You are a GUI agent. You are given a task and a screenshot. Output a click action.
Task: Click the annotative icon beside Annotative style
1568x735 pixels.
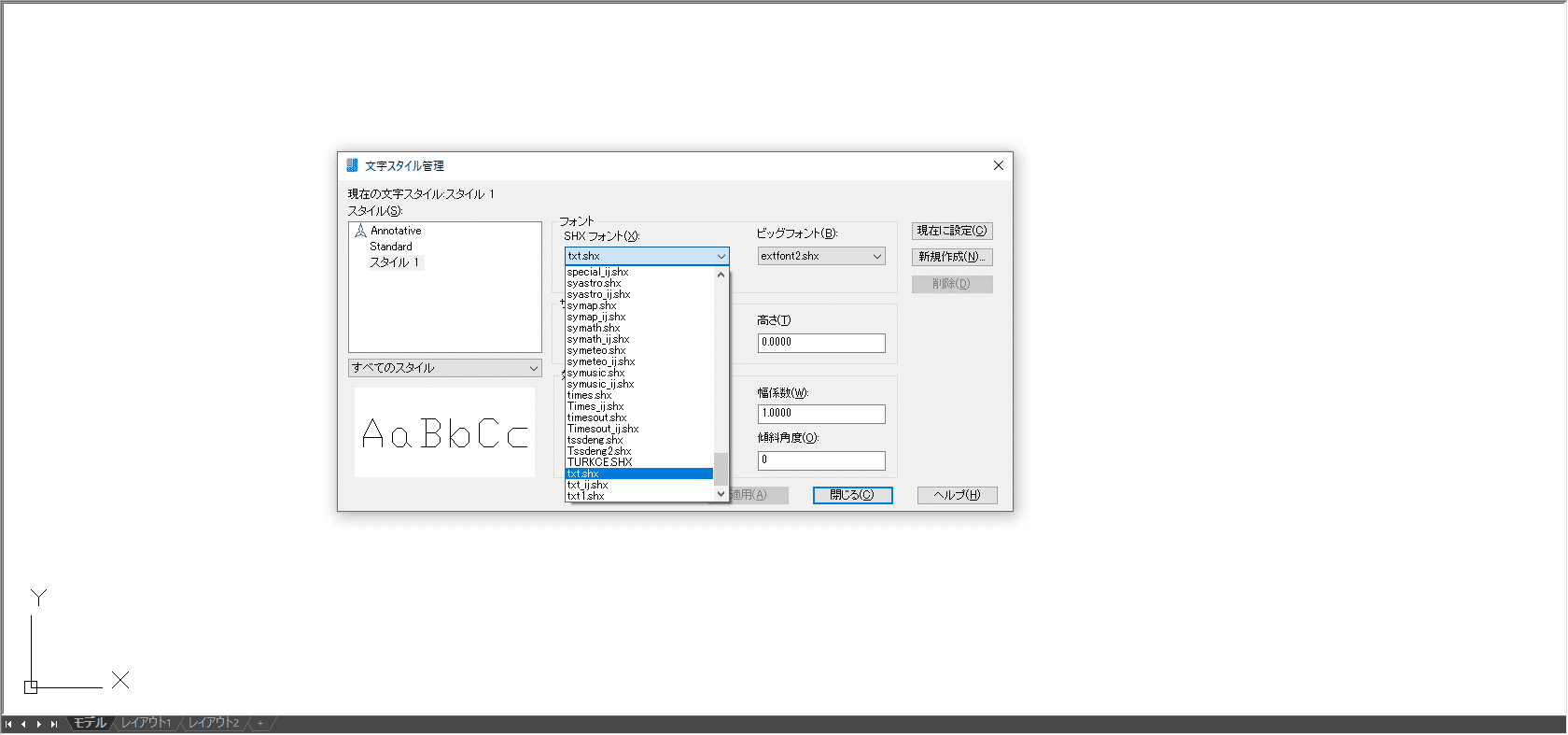coord(360,231)
